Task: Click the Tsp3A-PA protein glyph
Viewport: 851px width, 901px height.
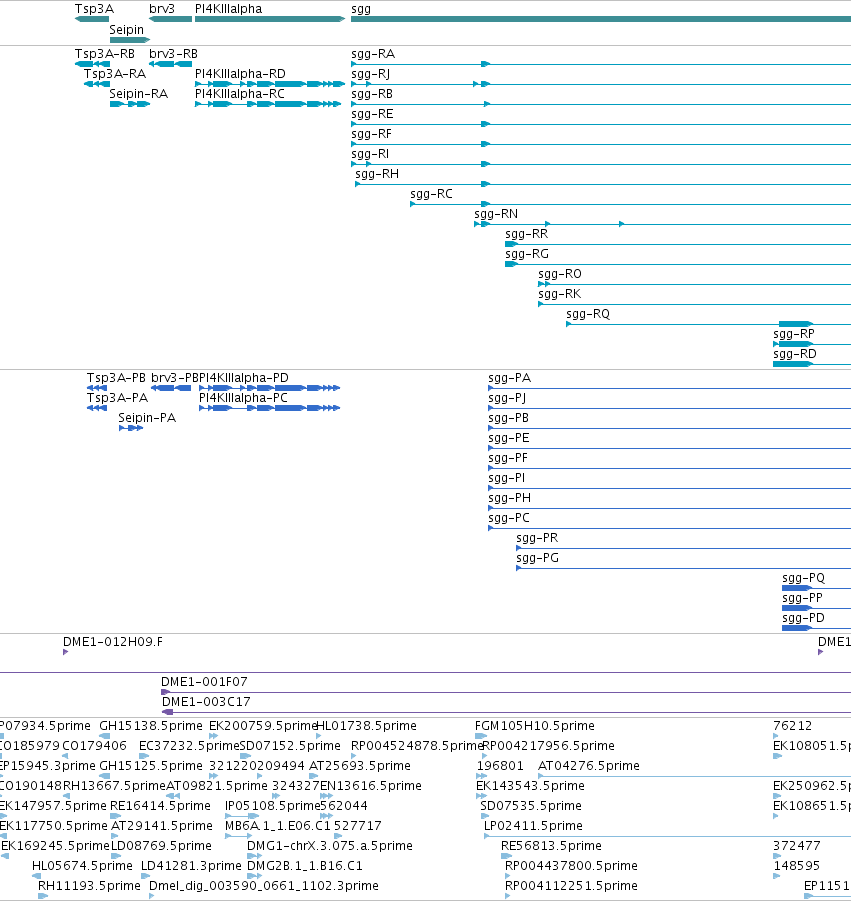Action: 97,408
